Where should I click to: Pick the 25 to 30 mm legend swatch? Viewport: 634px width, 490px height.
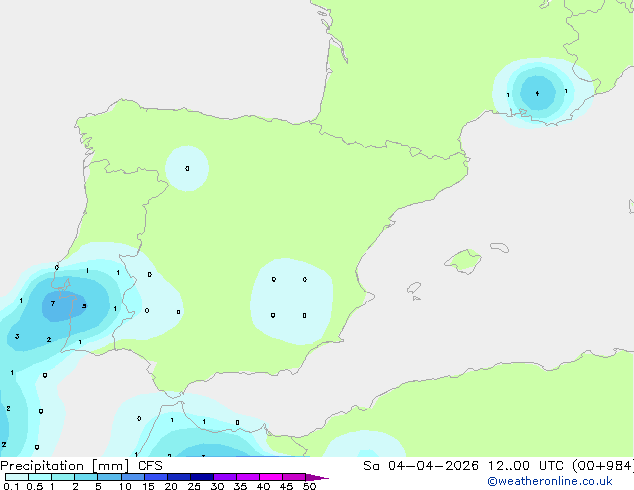pyautogui.click(x=201, y=477)
